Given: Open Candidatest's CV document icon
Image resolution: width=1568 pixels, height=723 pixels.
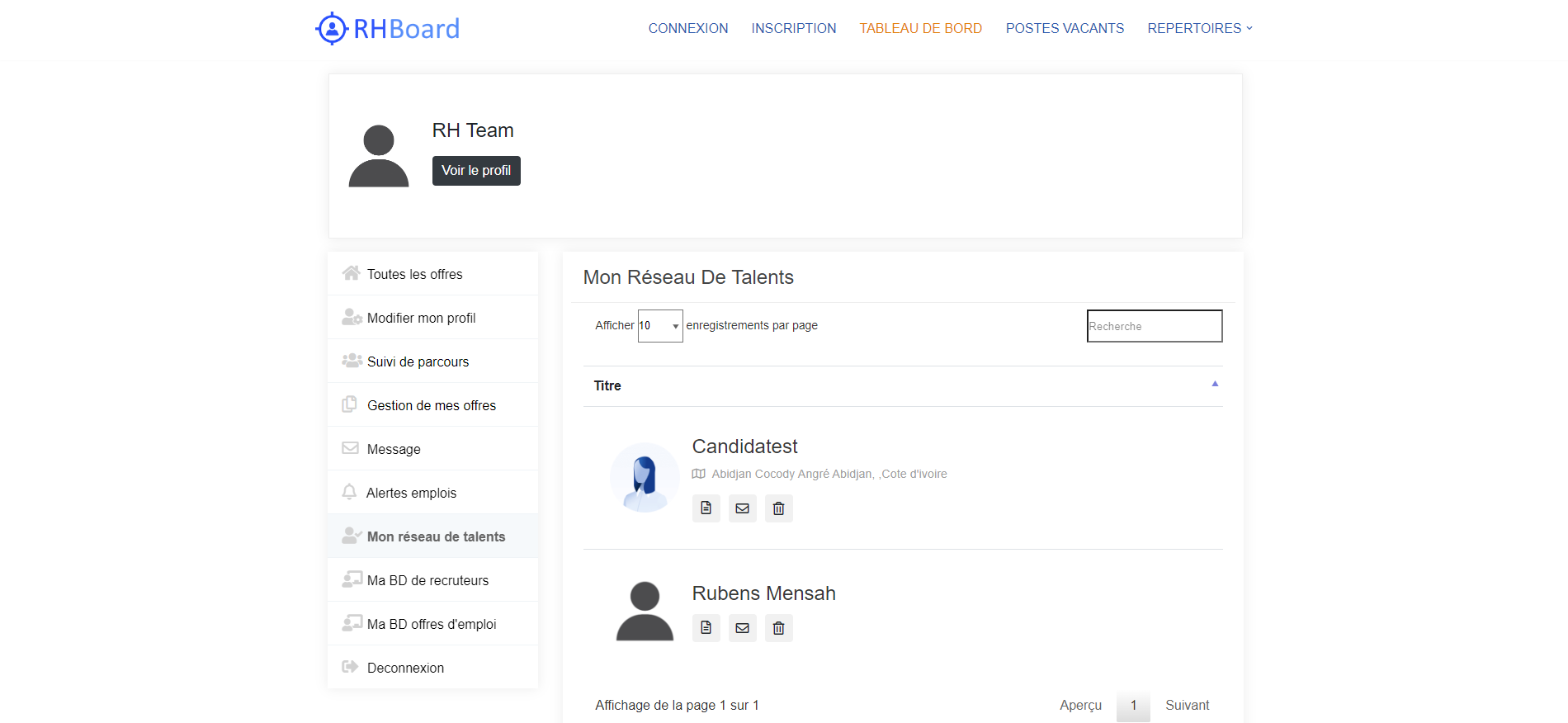Looking at the screenshot, I should [x=706, y=508].
